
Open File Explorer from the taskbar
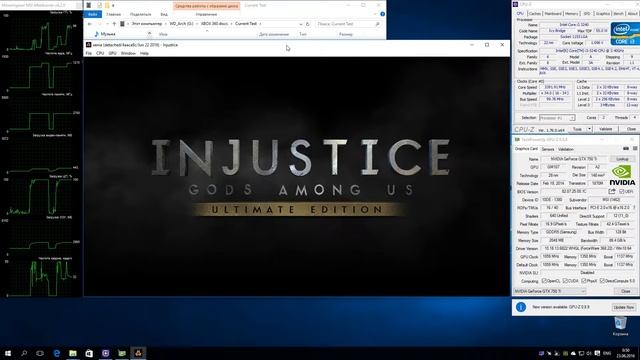click(x=73, y=353)
